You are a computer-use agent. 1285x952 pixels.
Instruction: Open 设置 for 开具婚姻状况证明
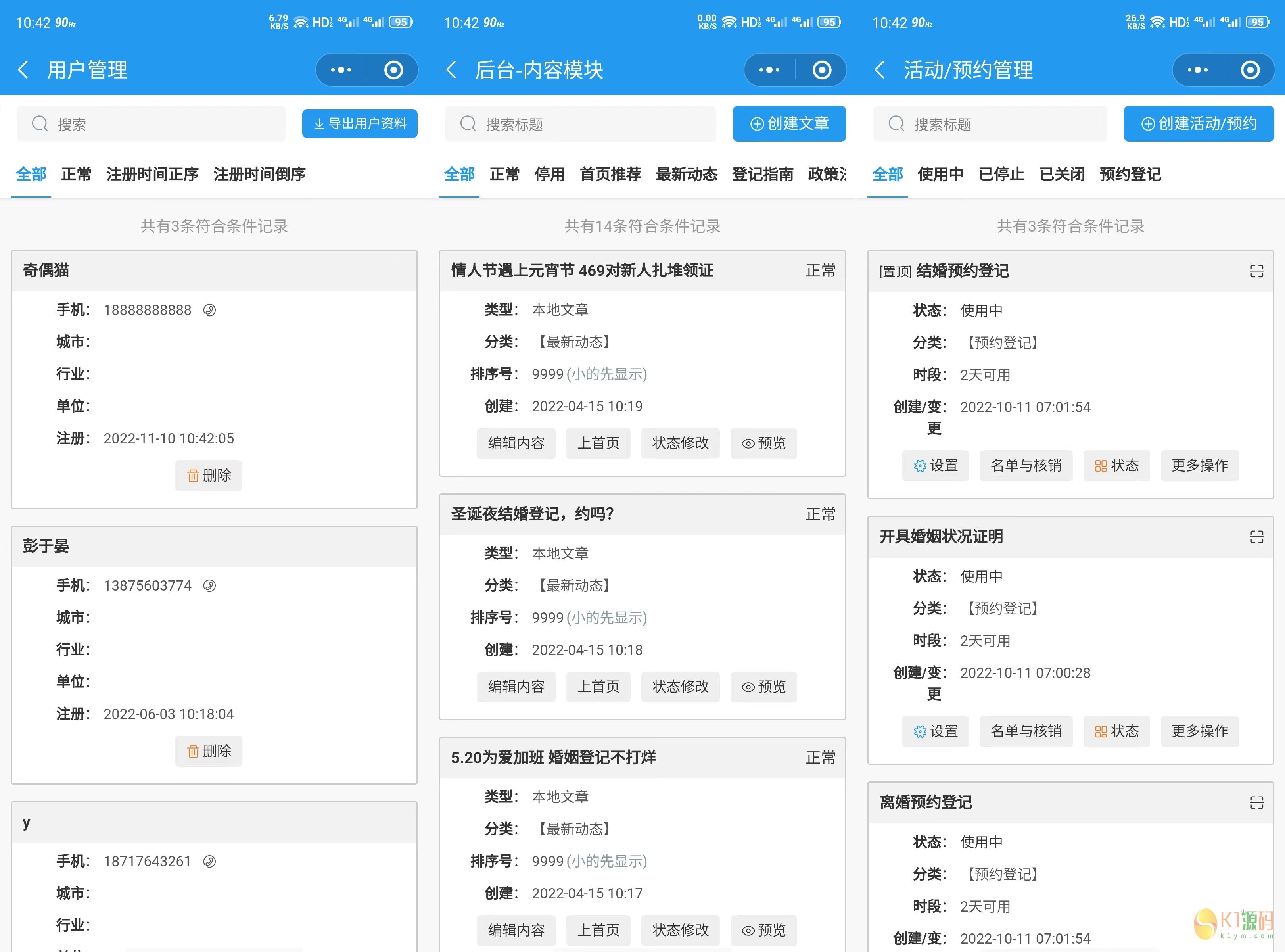coord(935,731)
